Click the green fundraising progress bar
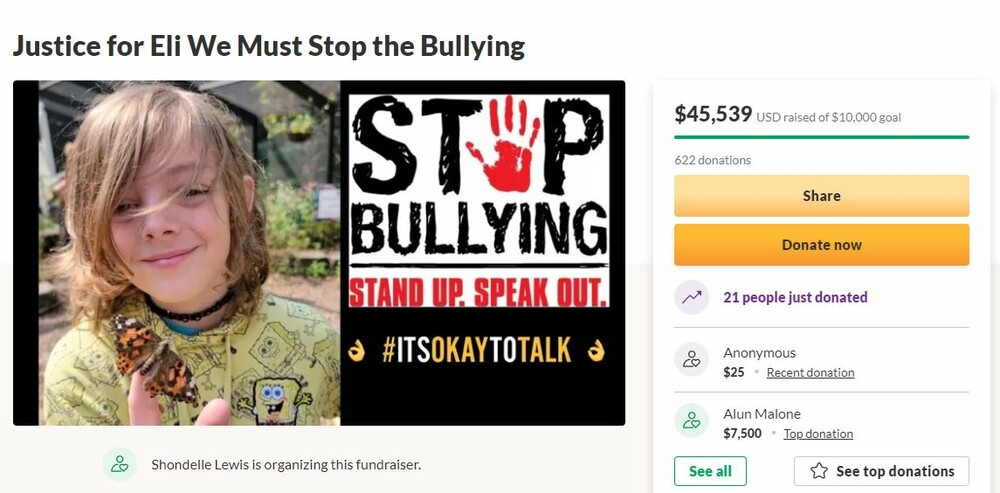The image size is (1000, 493). 821,137
